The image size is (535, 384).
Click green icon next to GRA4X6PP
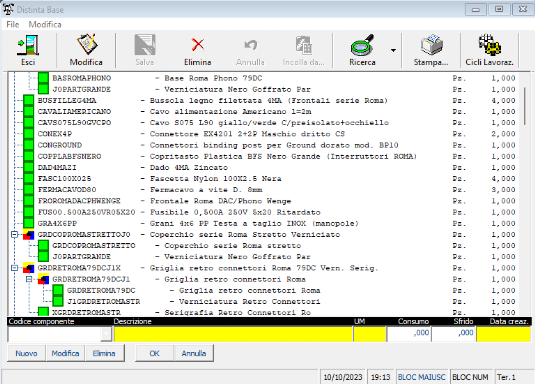[x=29, y=223]
